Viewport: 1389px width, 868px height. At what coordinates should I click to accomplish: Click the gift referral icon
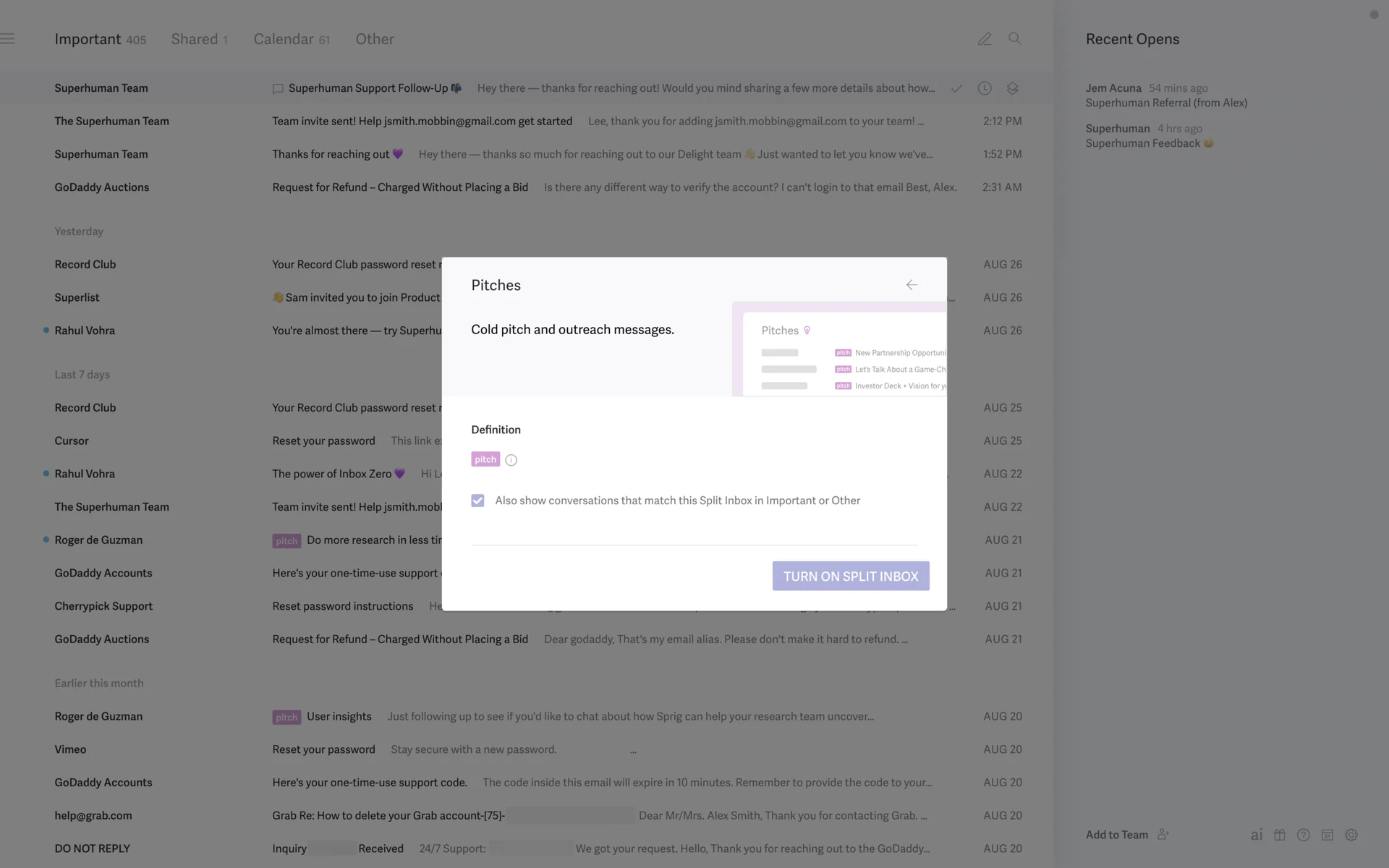[1280, 835]
